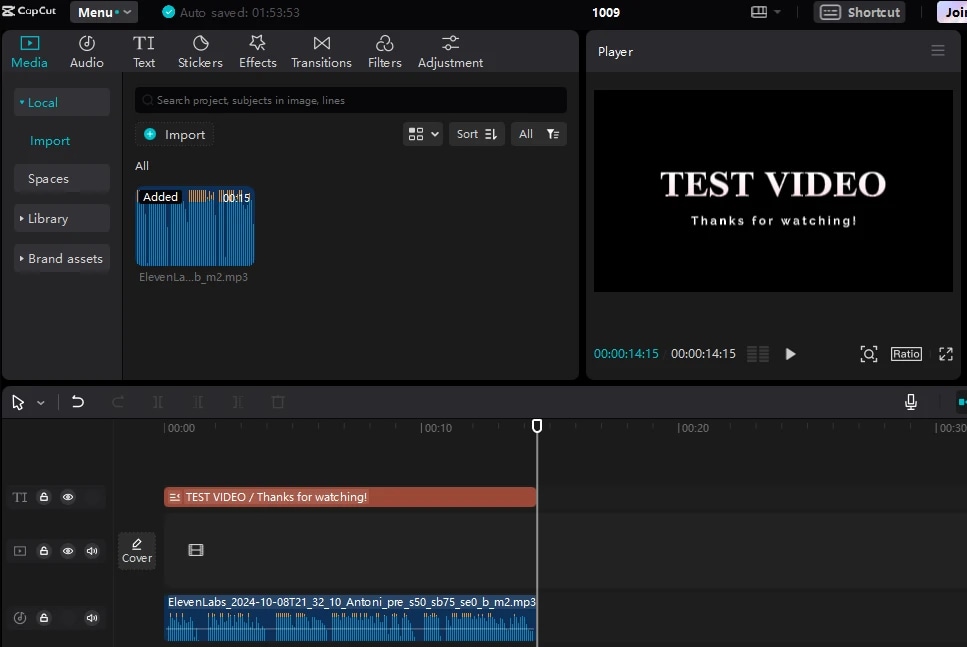The image size is (967, 647).
Task: Click the Import button with plus icon
Action: coord(175,135)
